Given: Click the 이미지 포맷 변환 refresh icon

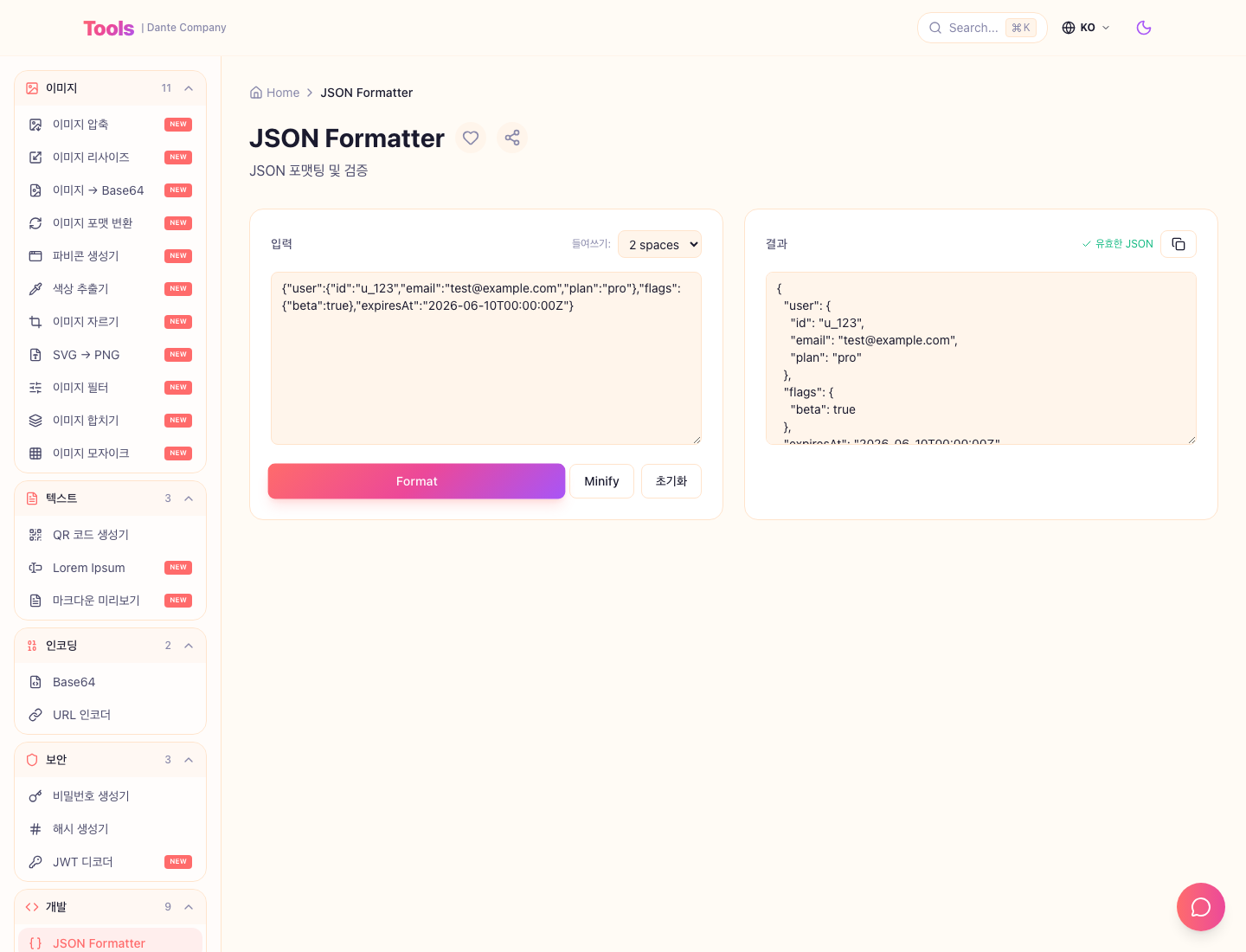Looking at the screenshot, I should (35, 223).
